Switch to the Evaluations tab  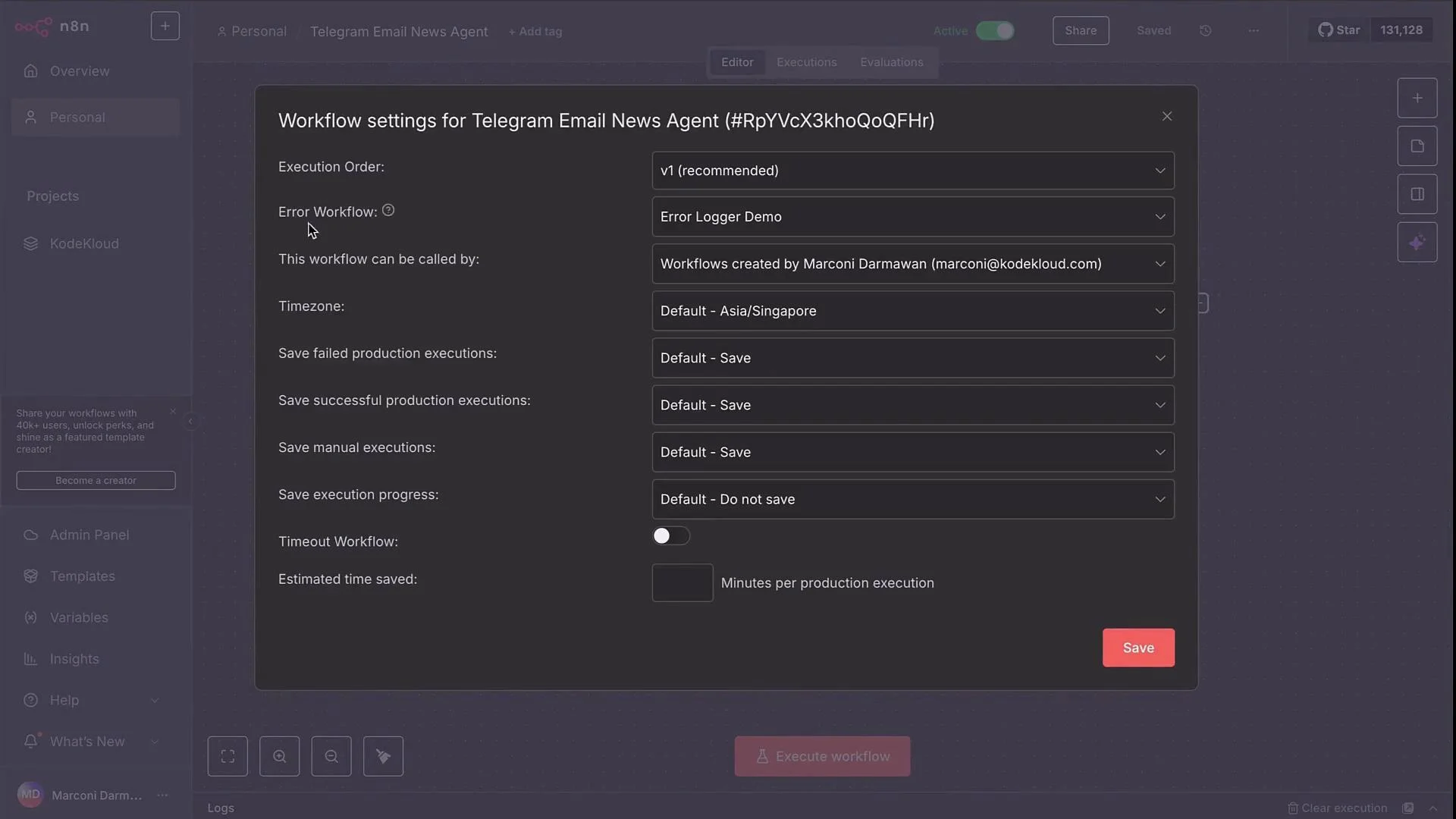pyautogui.click(x=892, y=62)
